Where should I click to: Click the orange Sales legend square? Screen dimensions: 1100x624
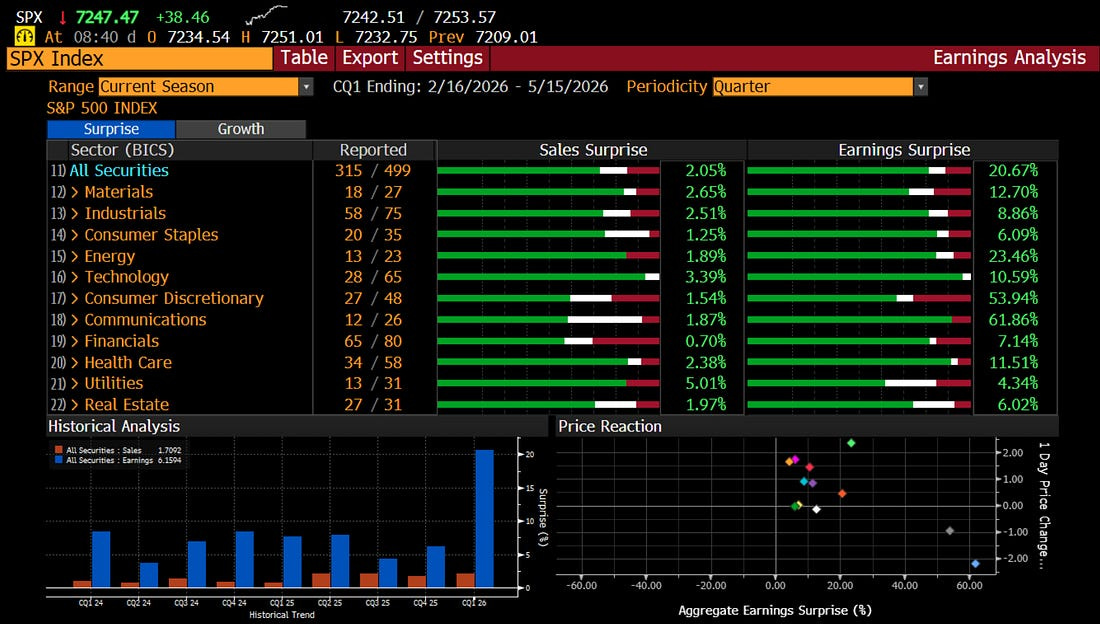tap(59, 451)
